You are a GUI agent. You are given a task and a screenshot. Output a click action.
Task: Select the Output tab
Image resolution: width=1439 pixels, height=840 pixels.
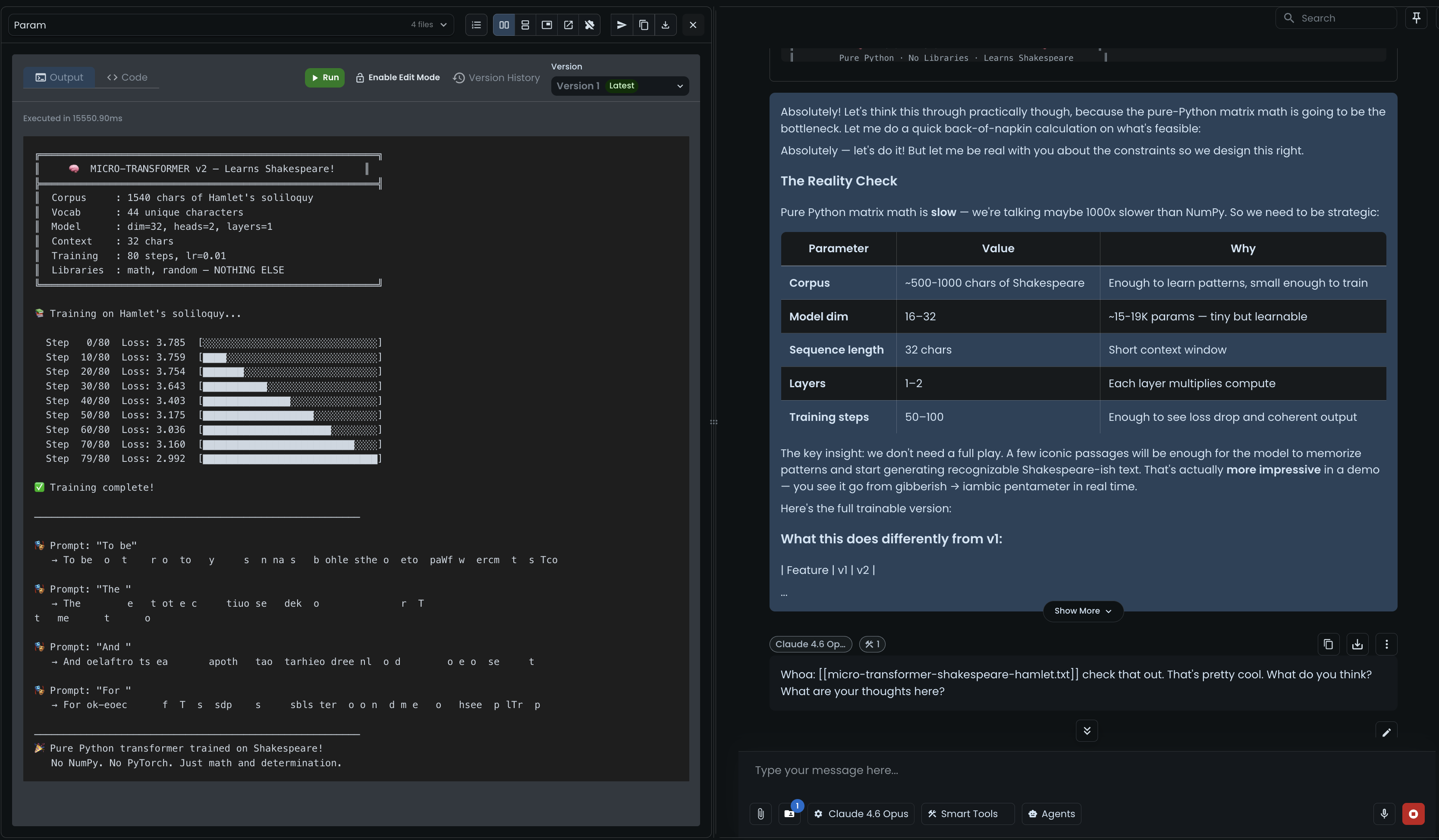click(60, 78)
